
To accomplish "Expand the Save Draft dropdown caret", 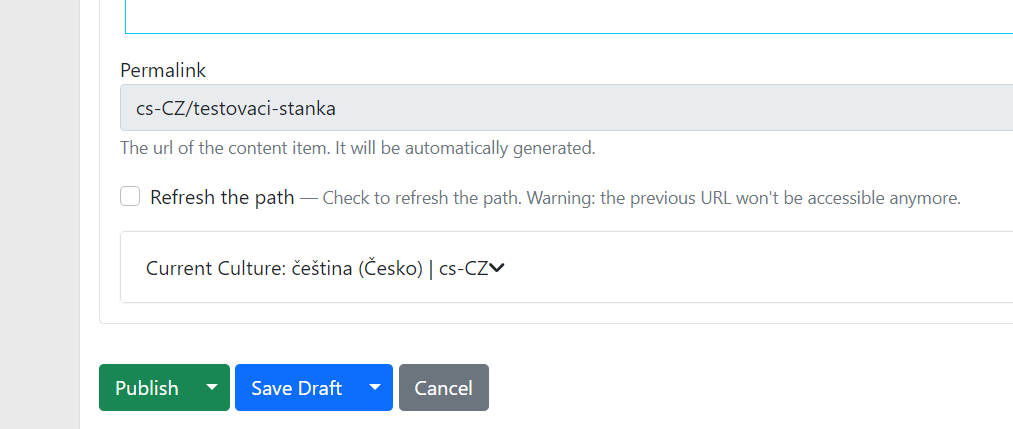I will 375,388.
